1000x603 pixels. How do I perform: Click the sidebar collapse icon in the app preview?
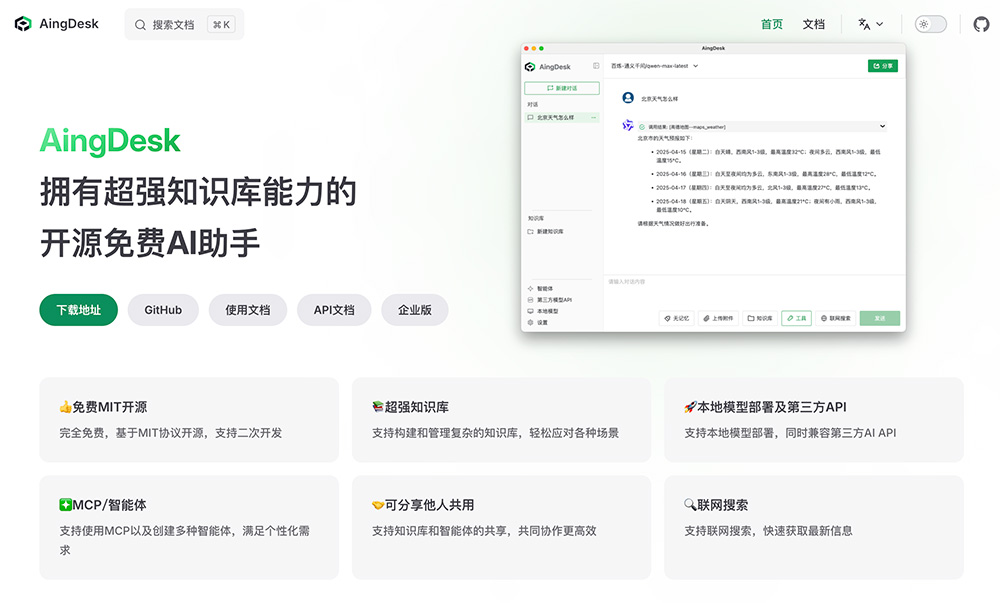[x=596, y=66]
